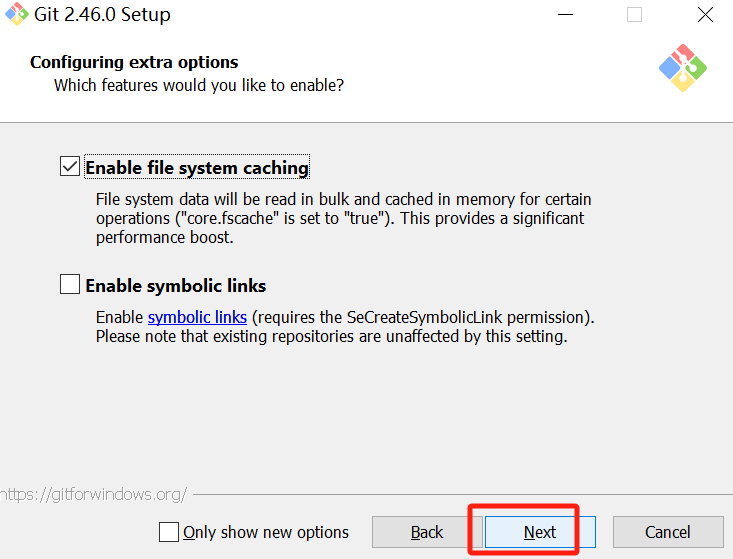Click the Only show new options label
The height and width of the screenshot is (559, 733).
[266, 532]
